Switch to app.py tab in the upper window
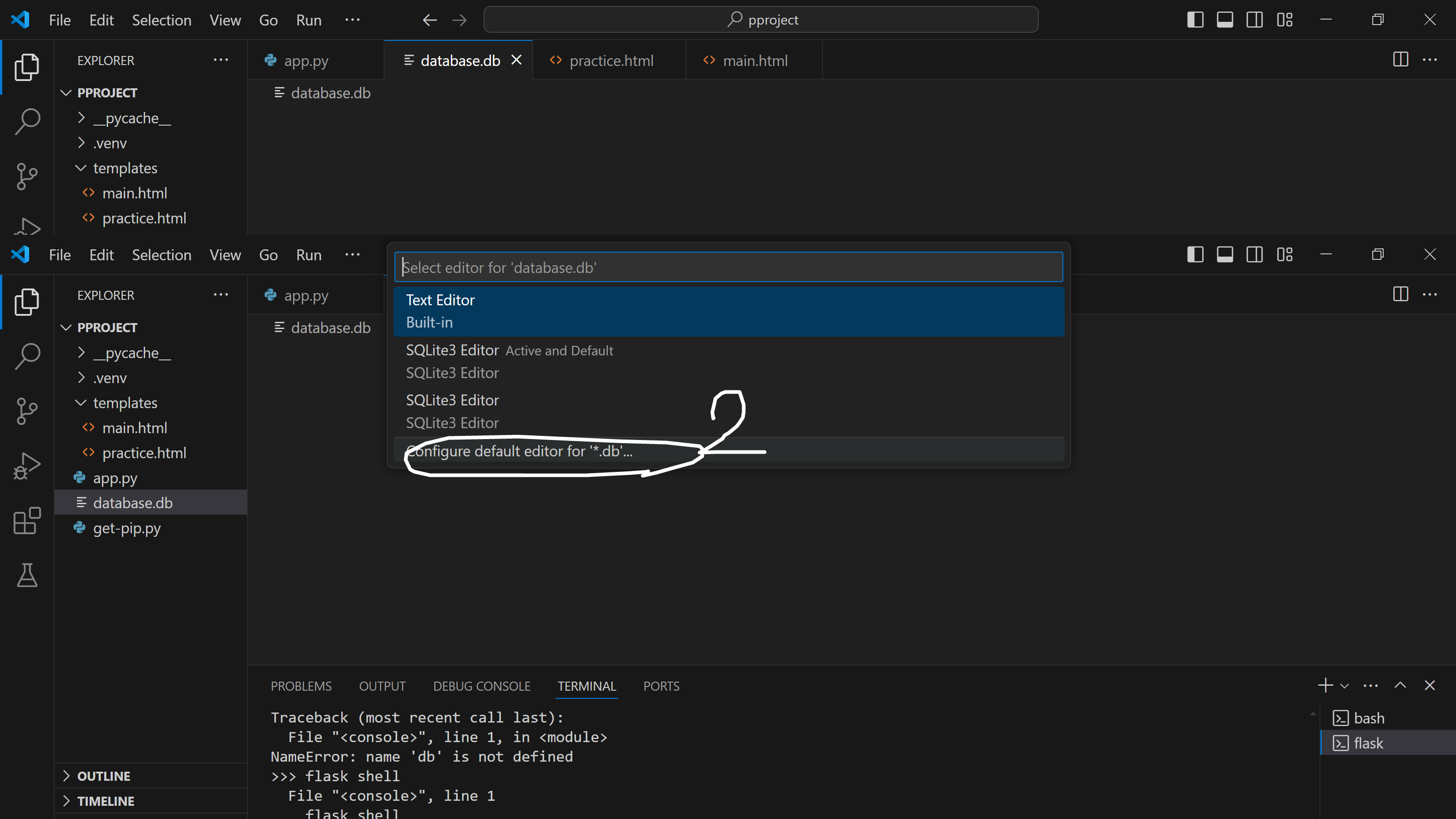1456x819 pixels. pos(315,60)
